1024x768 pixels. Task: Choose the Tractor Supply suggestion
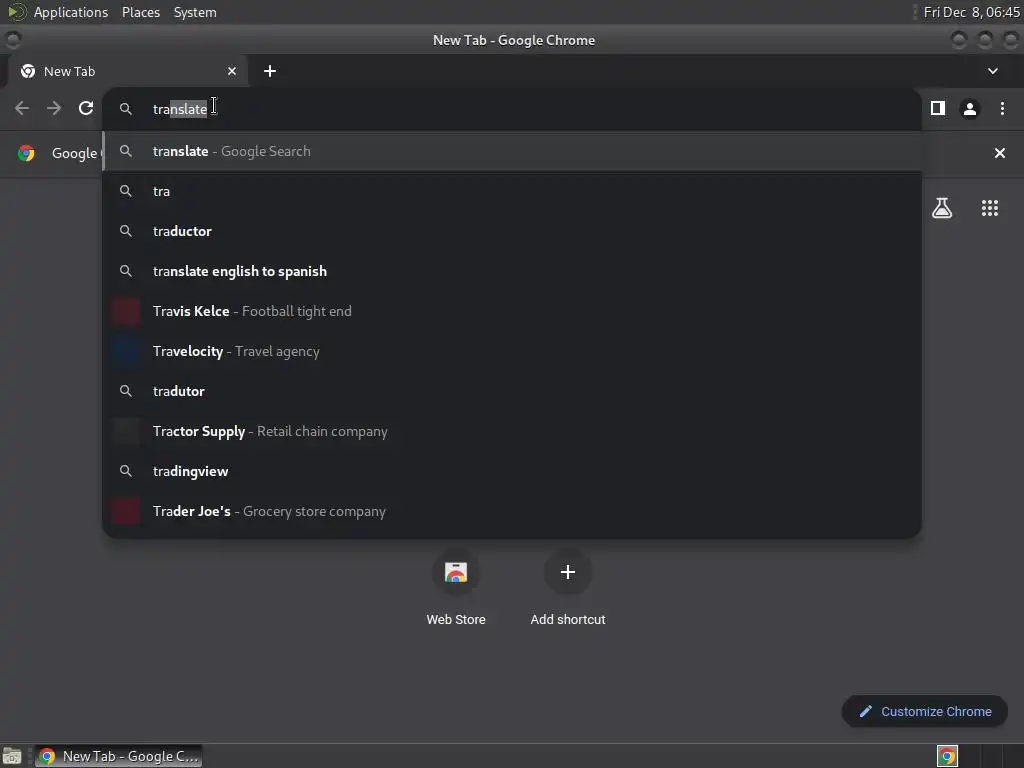click(512, 431)
